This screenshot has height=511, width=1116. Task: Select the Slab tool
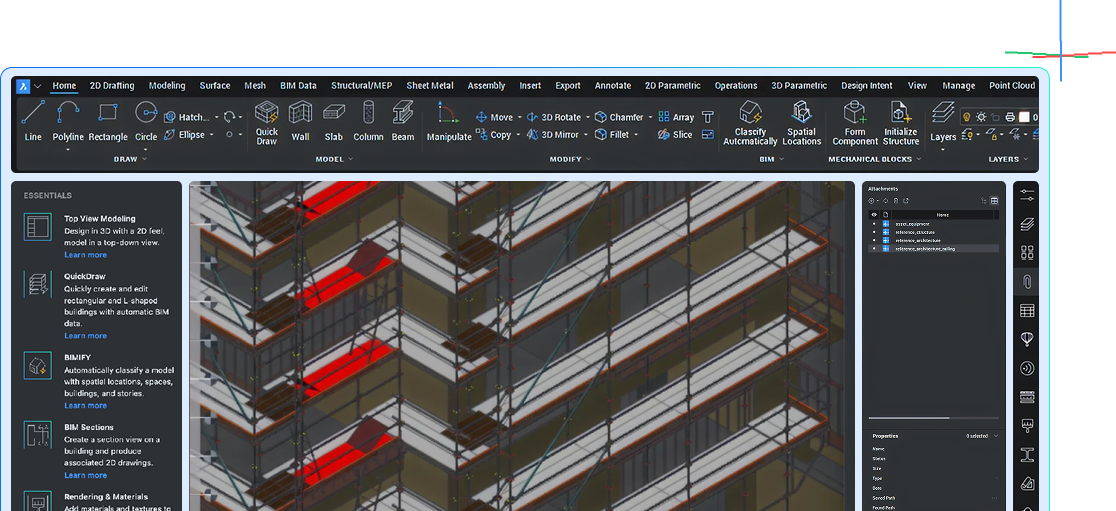(334, 120)
